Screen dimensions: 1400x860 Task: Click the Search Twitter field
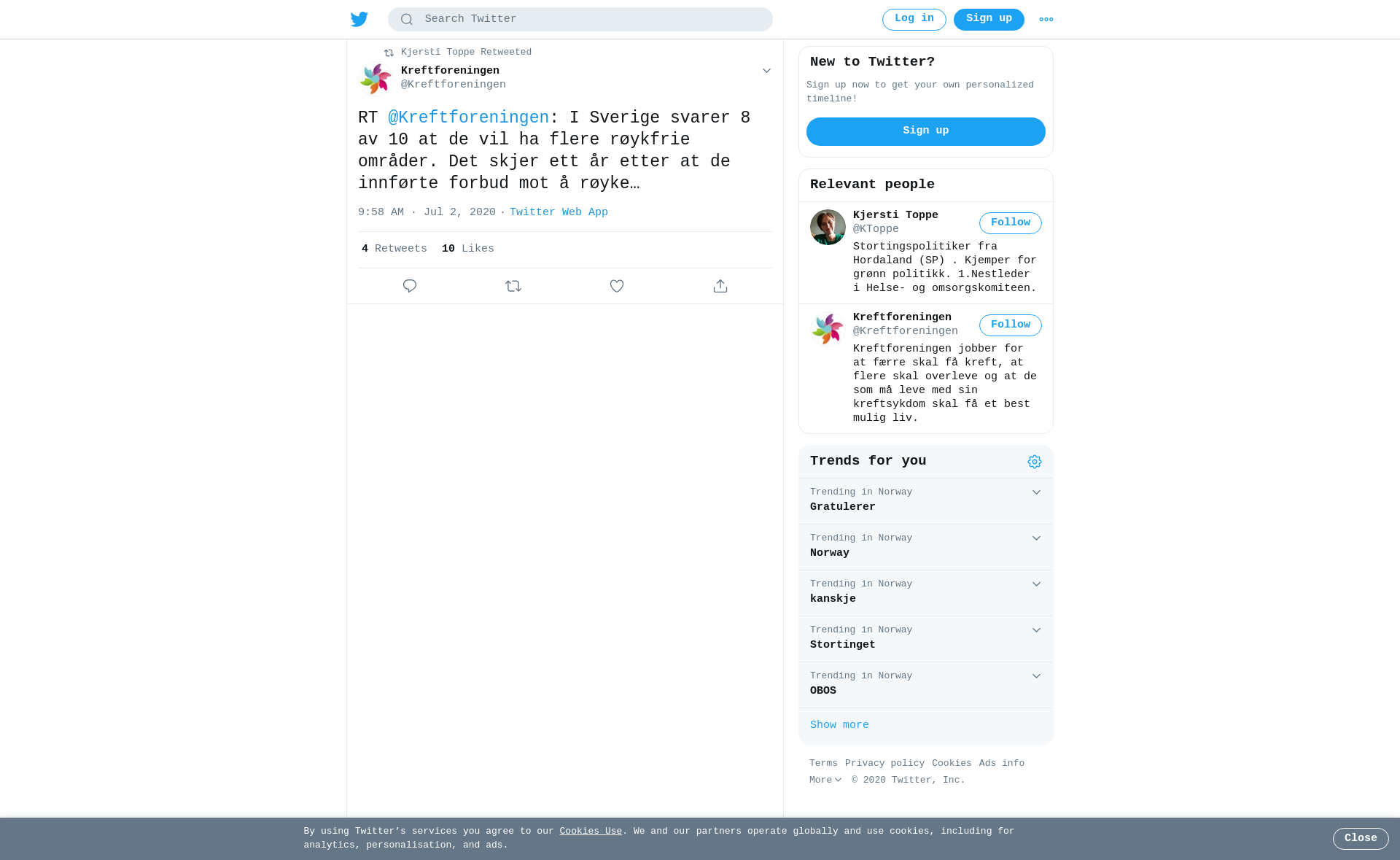pos(580,20)
